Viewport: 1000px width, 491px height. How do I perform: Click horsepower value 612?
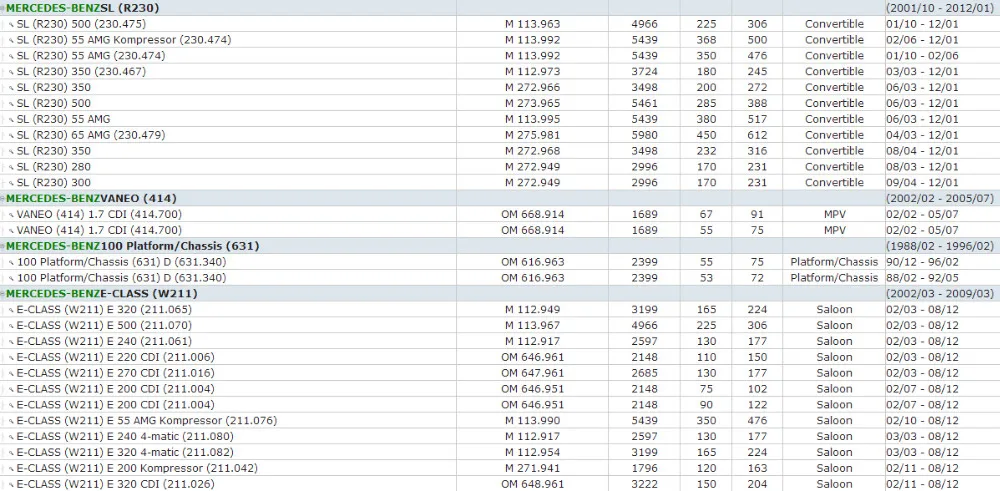[757, 135]
